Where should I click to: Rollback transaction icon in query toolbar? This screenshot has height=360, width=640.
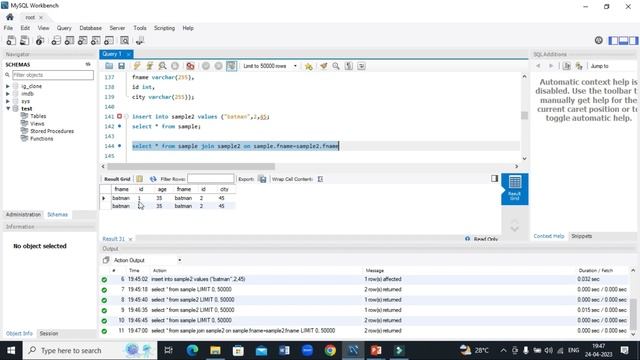pos(218,66)
